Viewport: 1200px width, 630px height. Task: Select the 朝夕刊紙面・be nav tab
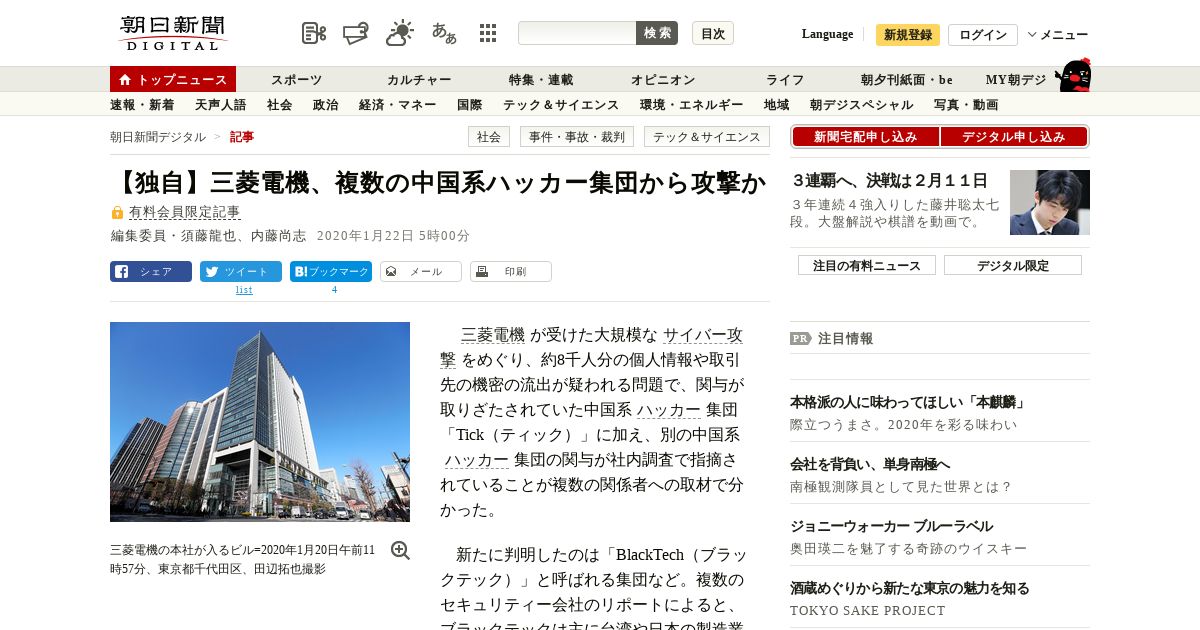pyautogui.click(x=907, y=79)
